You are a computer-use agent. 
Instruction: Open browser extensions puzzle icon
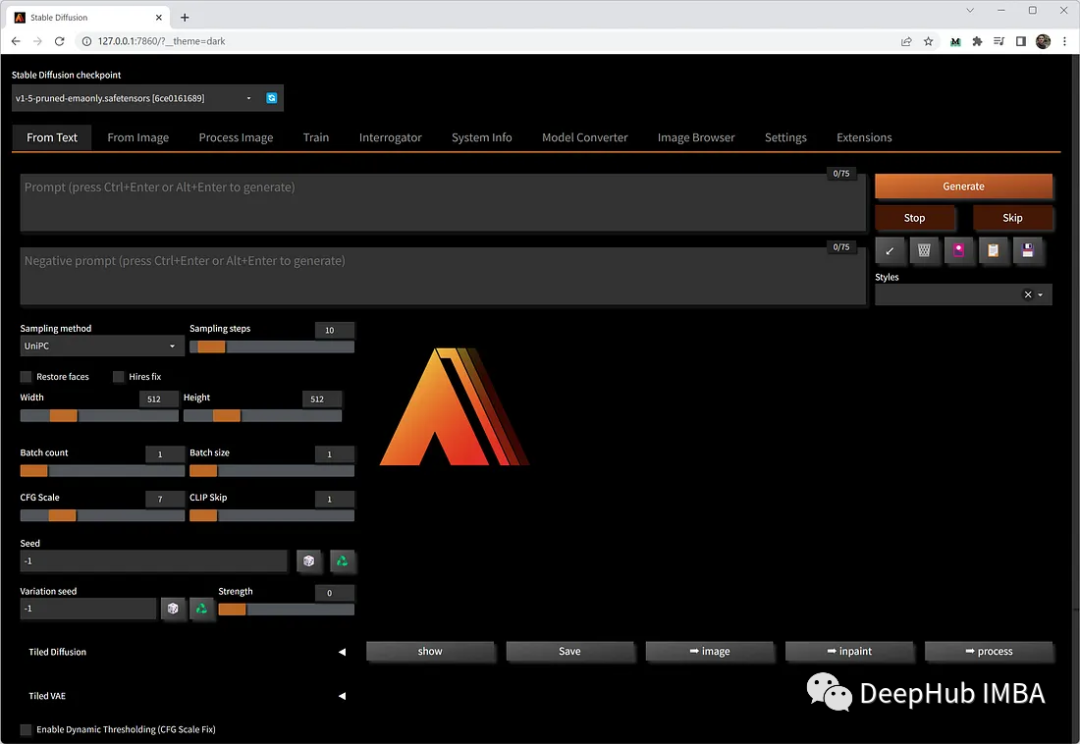coord(977,41)
